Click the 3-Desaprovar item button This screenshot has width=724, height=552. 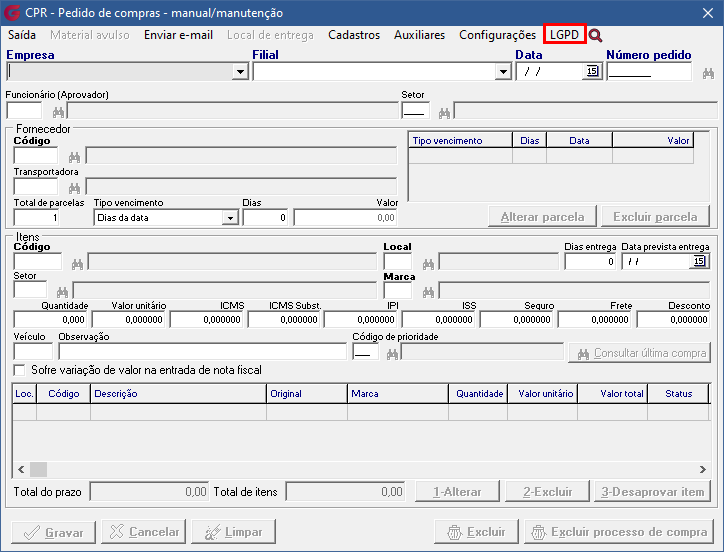click(652, 491)
